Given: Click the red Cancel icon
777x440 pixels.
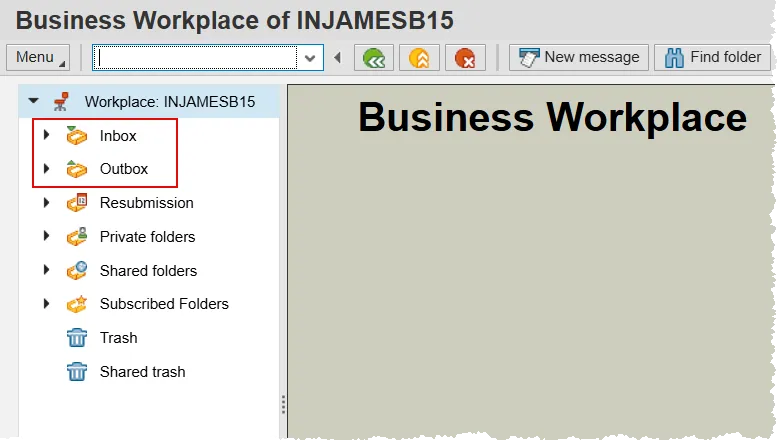Looking at the screenshot, I should [465, 58].
